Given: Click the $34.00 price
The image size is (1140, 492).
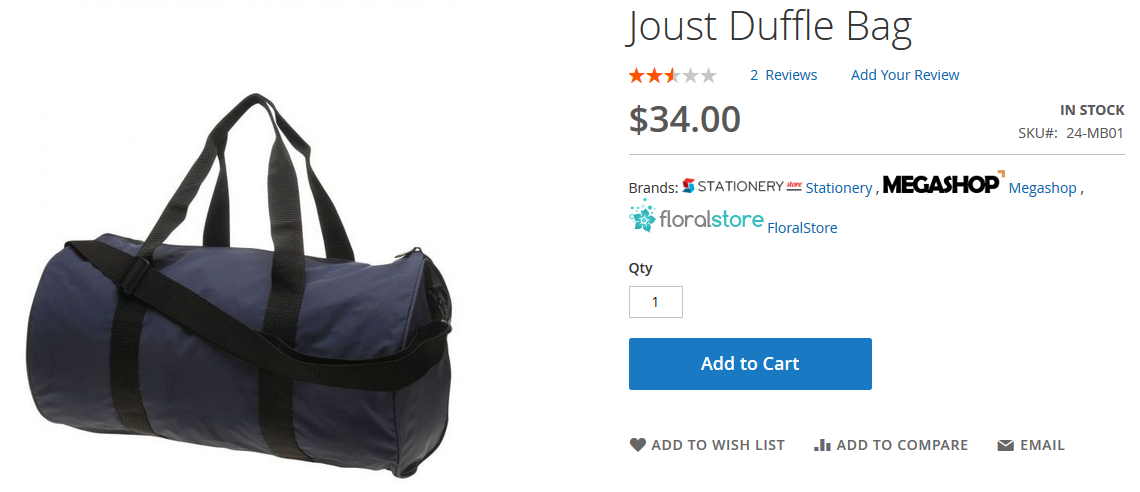Looking at the screenshot, I should tap(684, 119).
